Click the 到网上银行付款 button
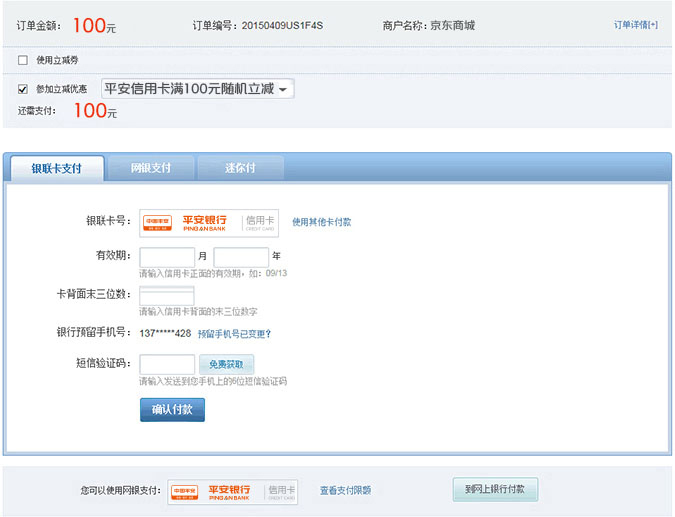The height and width of the screenshot is (517, 675). [495, 490]
